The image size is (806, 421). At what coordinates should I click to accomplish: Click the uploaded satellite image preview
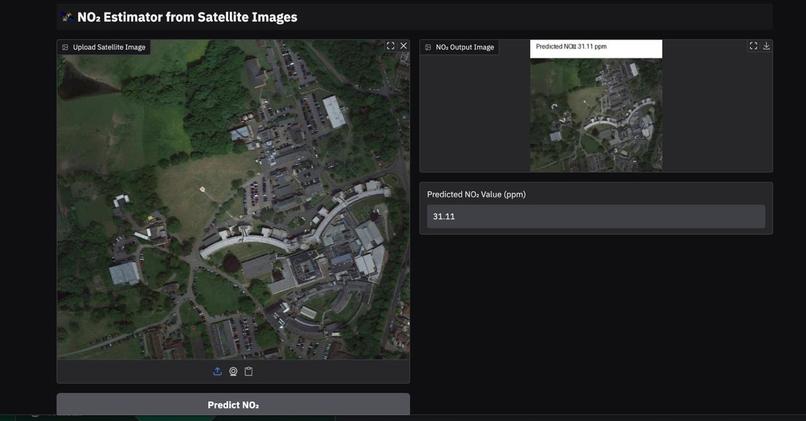click(233, 199)
